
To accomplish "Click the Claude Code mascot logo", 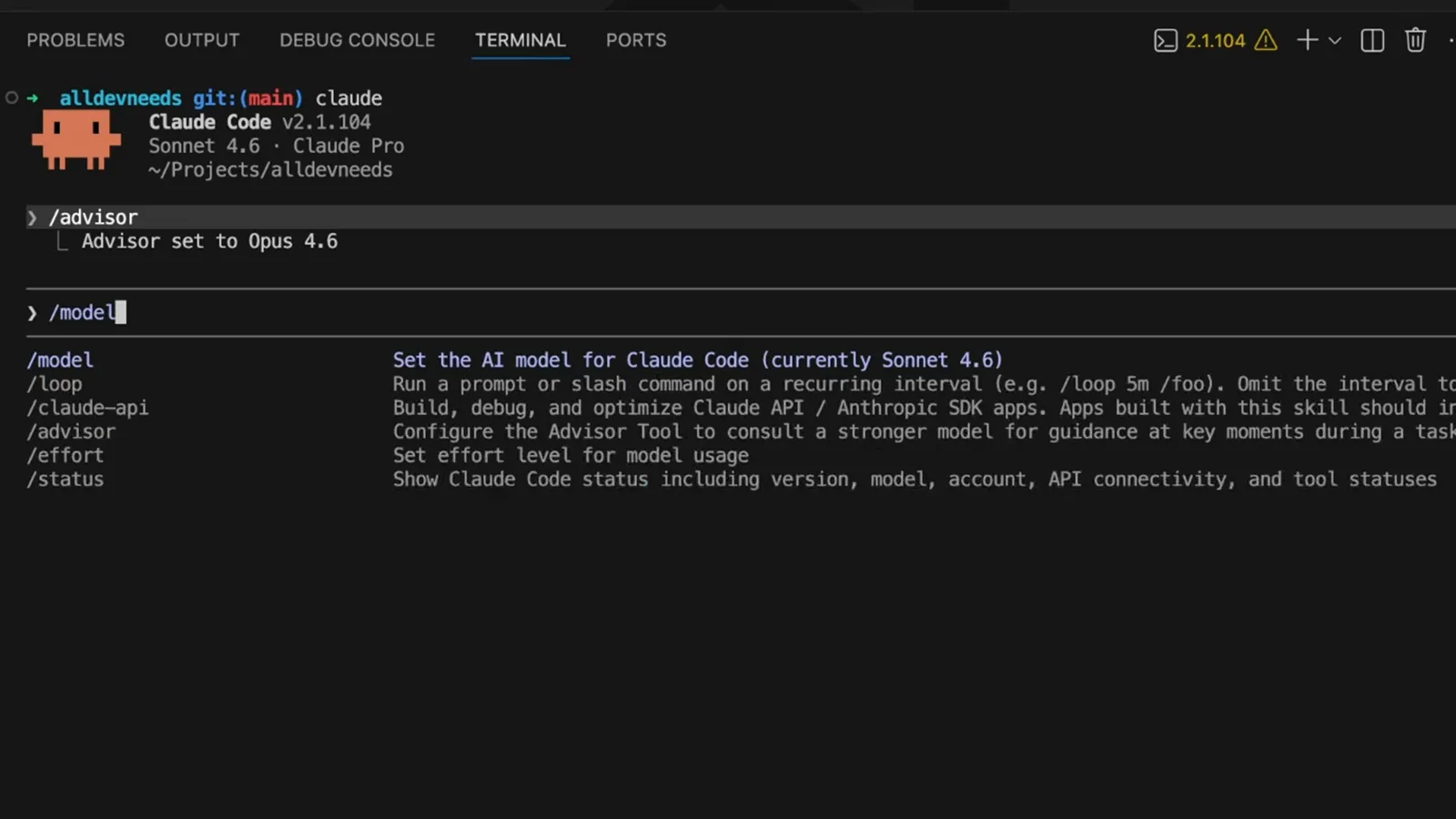I will 76,139.
